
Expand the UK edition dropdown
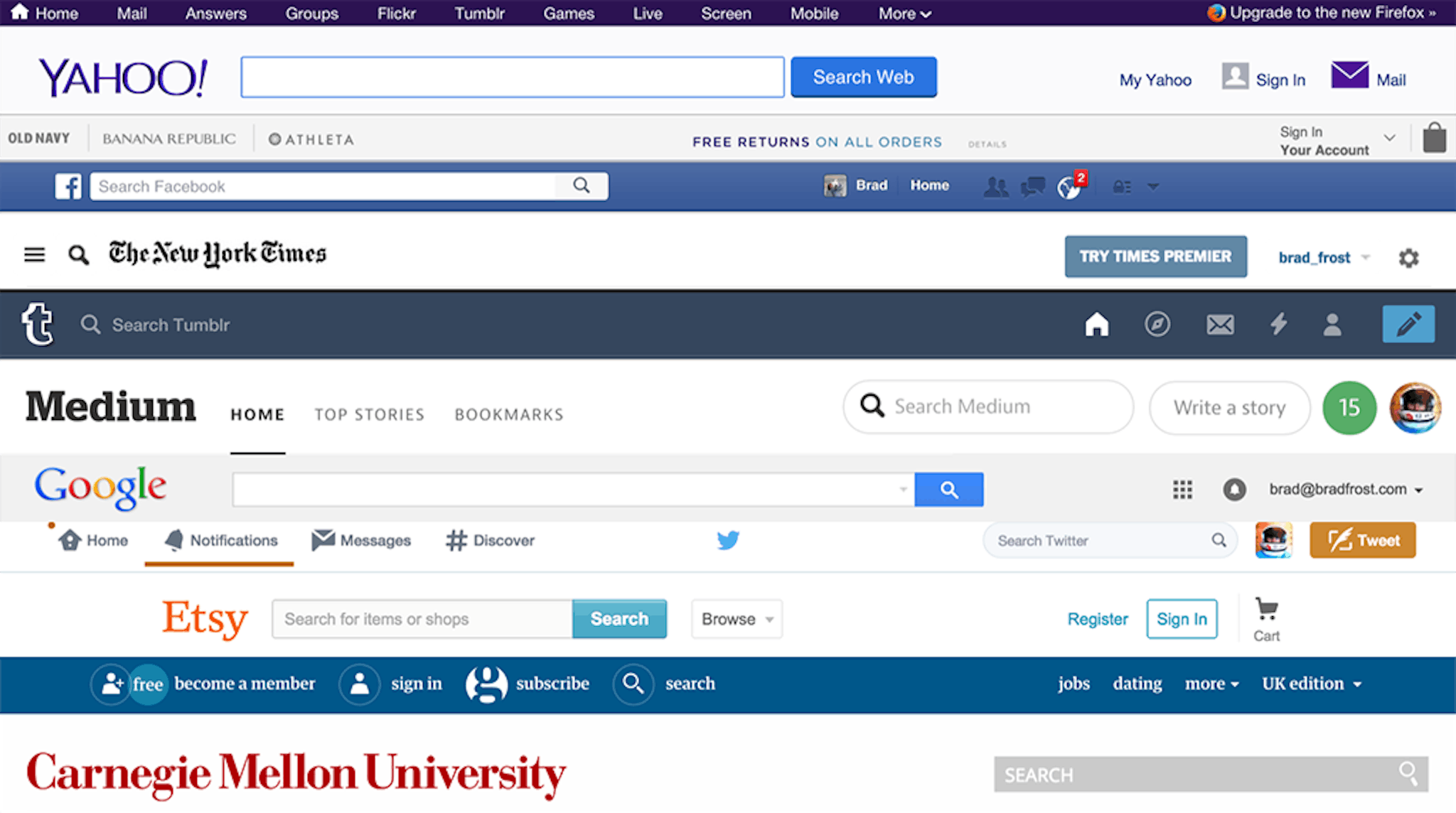(1311, 684)
